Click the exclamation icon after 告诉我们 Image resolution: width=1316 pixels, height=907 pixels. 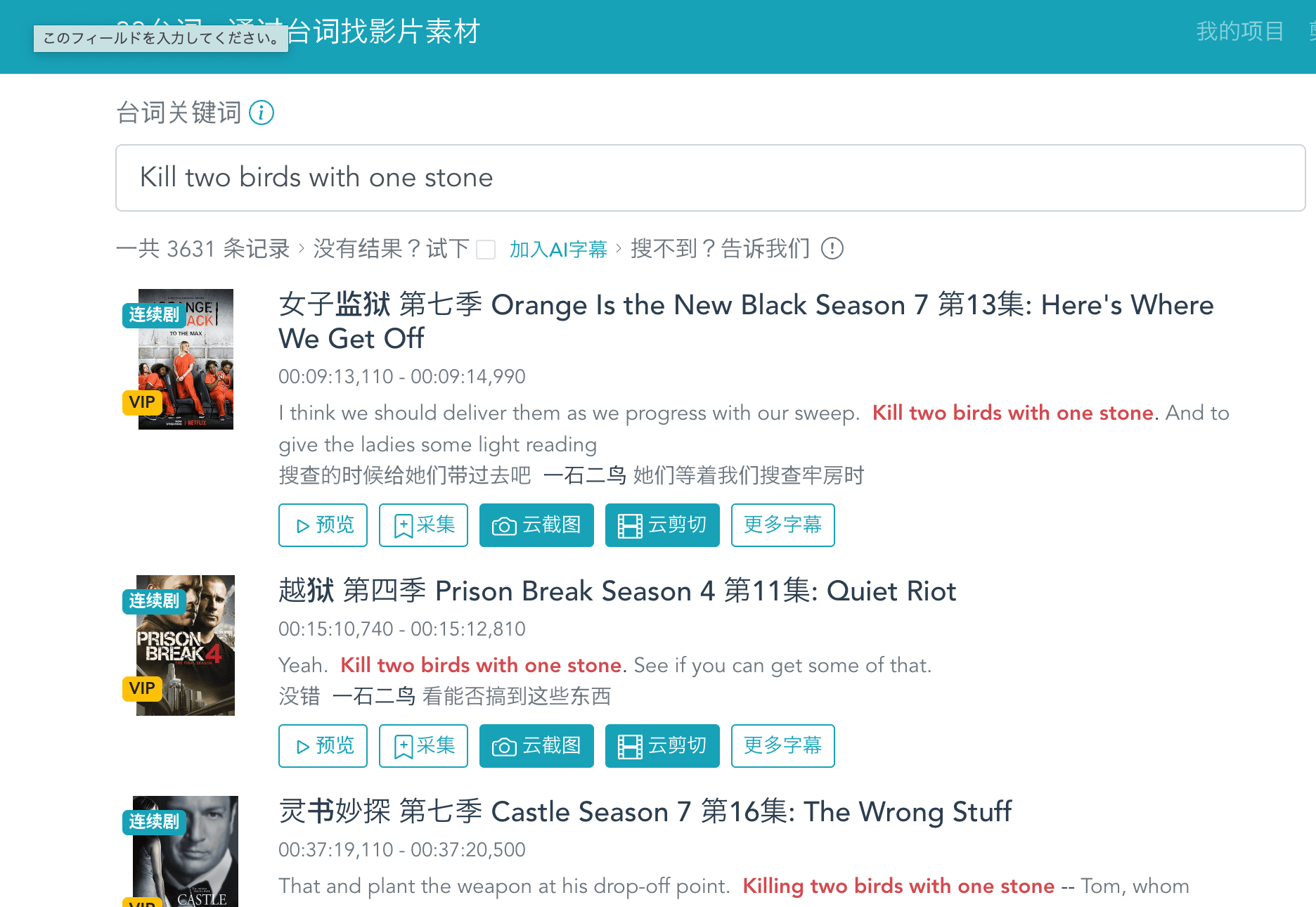click(x=832, y=248)
